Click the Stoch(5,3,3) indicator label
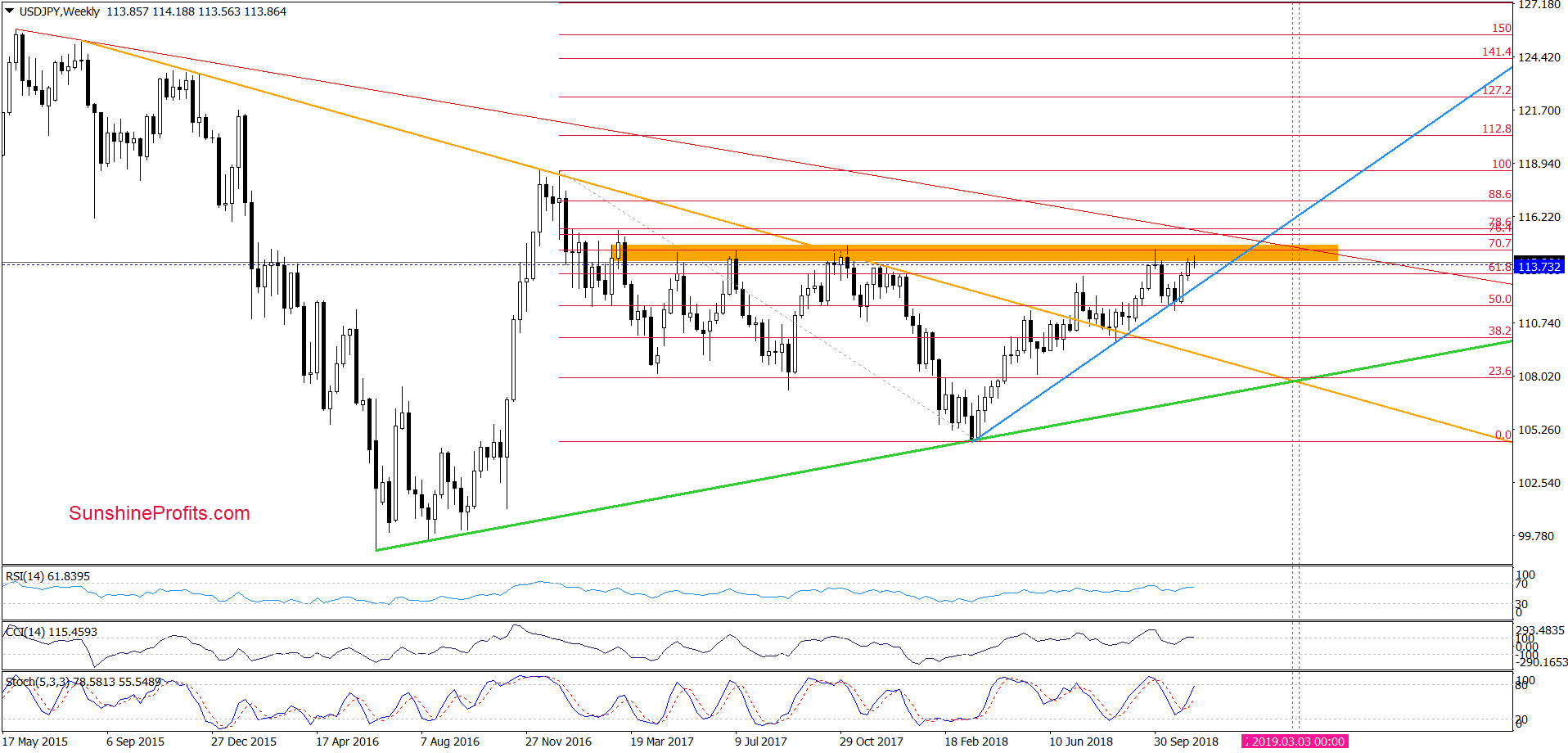Screen dimensions: 1568x753 [83, 681]
